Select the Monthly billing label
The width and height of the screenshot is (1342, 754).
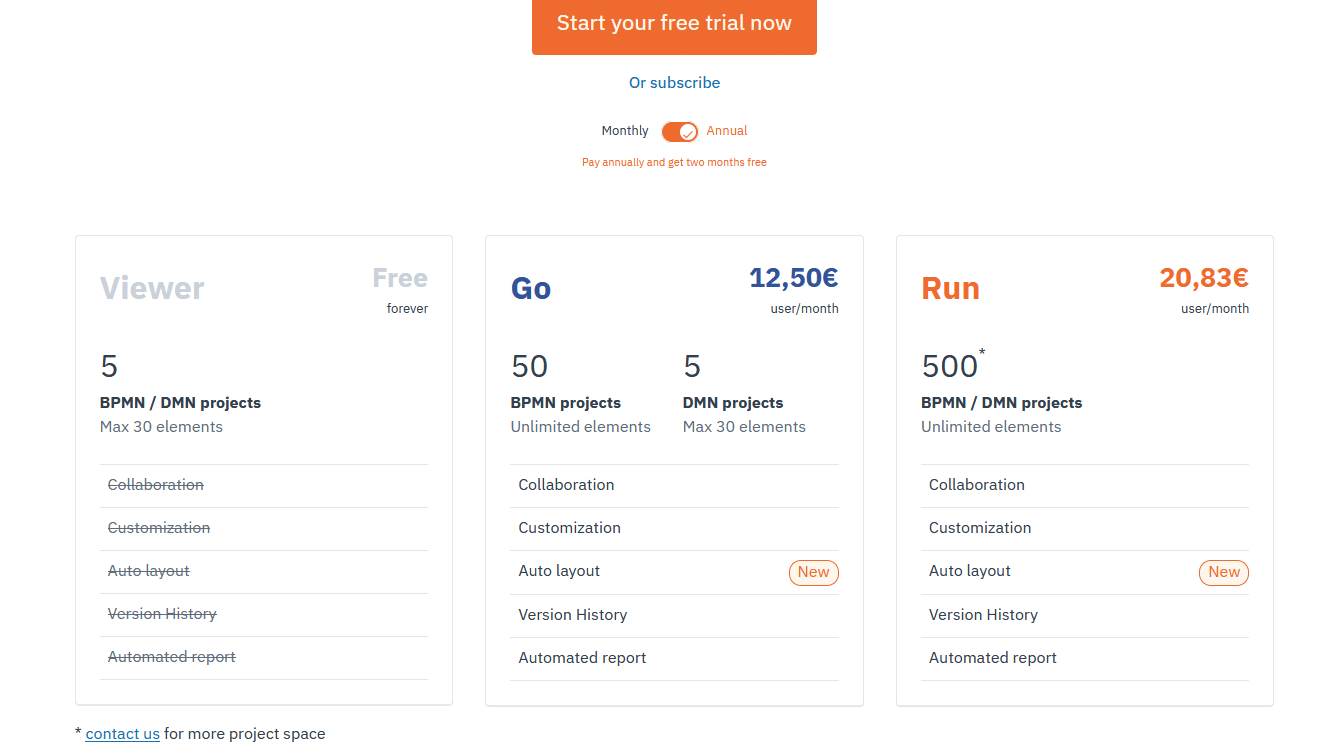pos(625,131)
